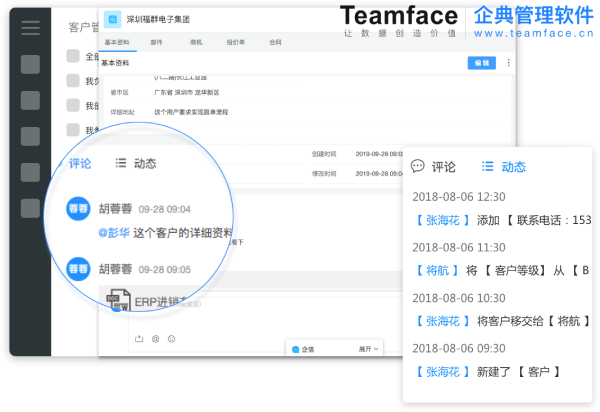Click the 动态 list icon in the right panel
The width and height of the screenshot is (600, 412).
pos(487,166)
